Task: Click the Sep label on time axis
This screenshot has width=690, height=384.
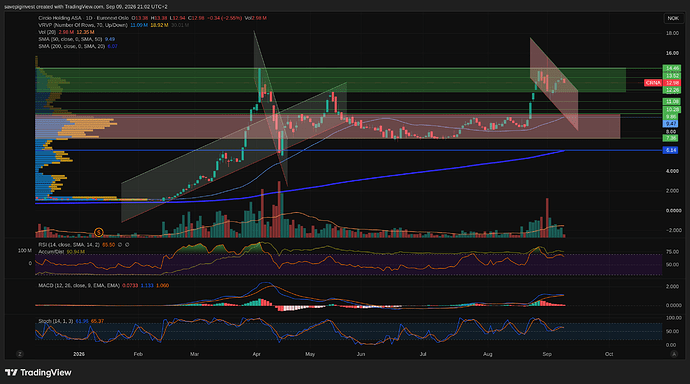Action: (547, 354)
